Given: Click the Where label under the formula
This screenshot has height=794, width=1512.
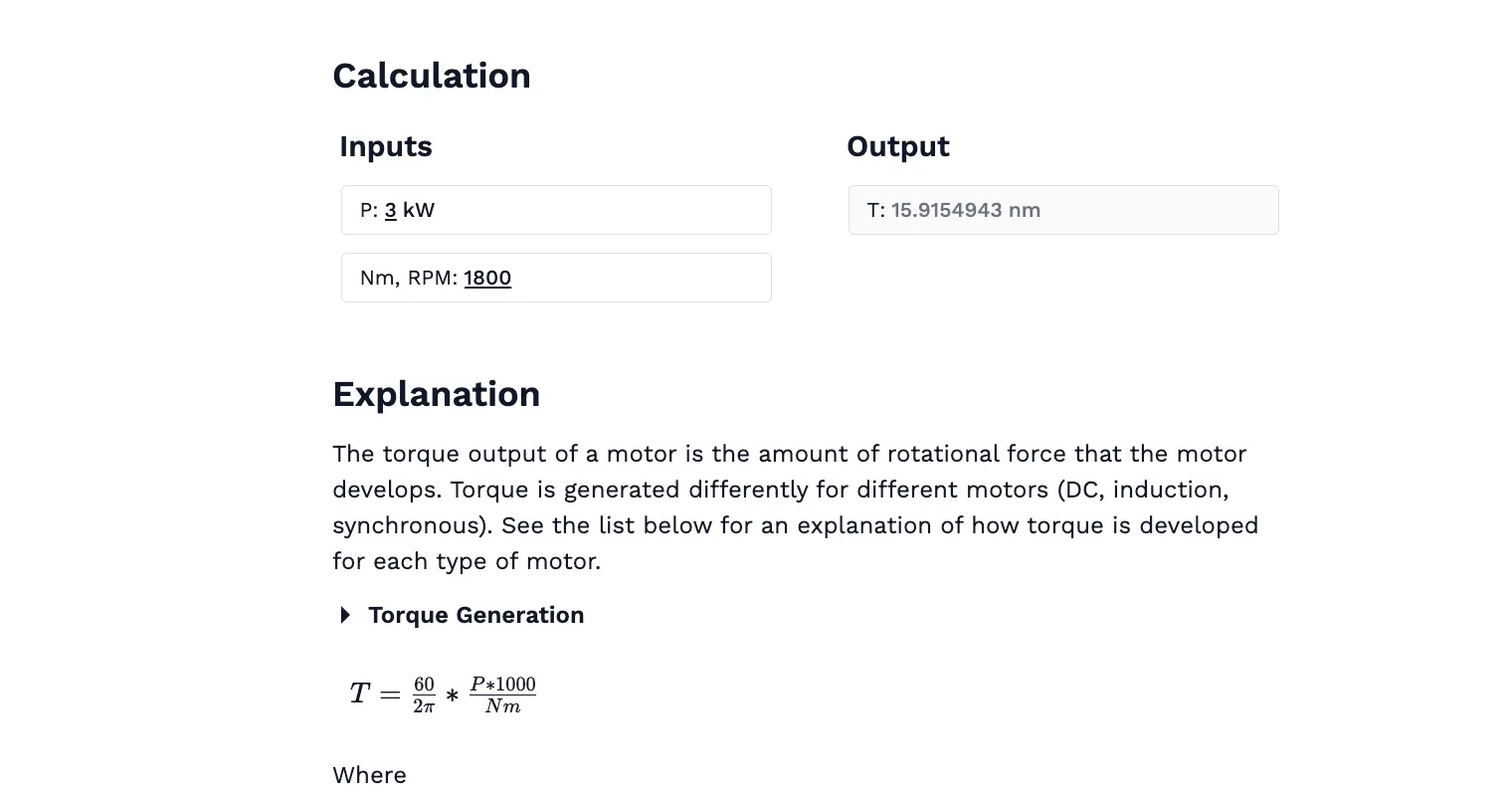Looking at the screenshot, I should (x=369, y=775).
